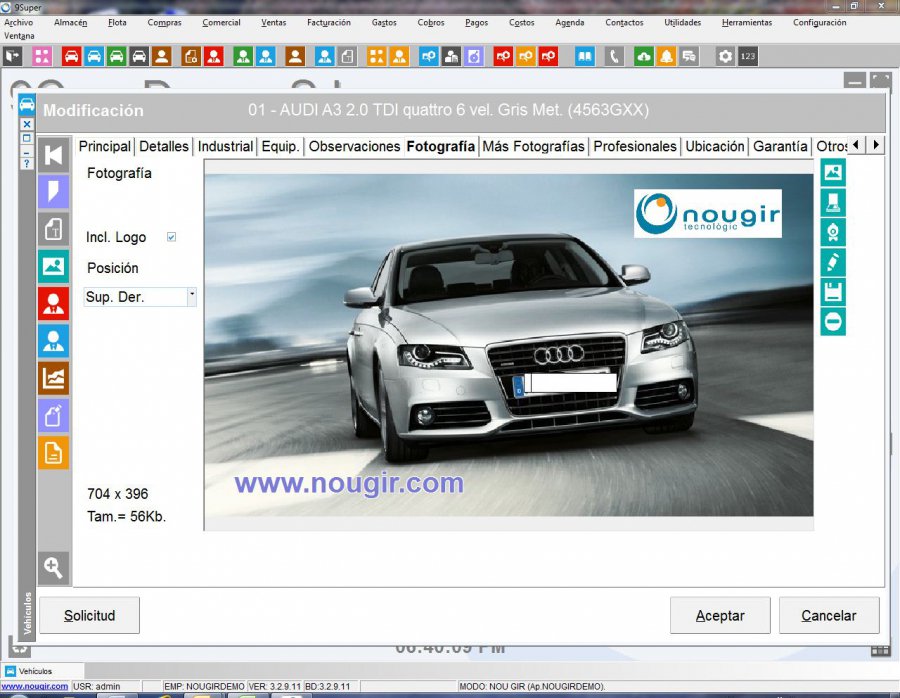Open the Facturación menu
900x698 pixels.
click(329, 22)
